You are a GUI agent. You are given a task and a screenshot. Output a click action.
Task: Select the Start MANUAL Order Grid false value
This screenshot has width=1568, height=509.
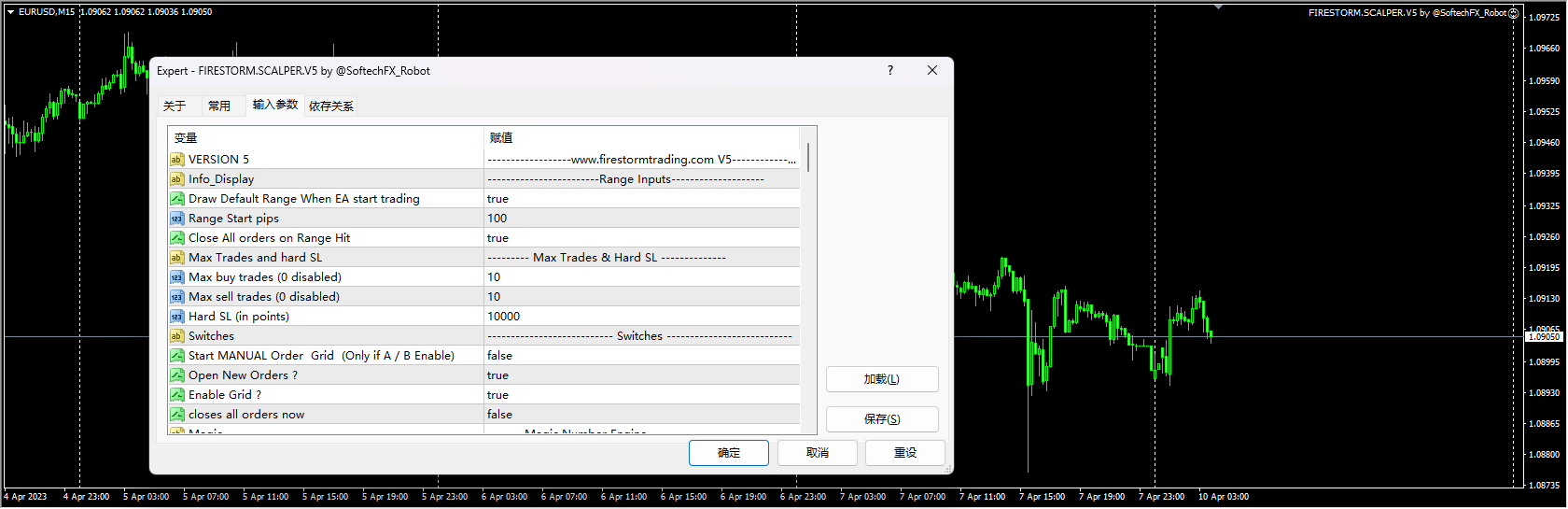pyautogui.click(x=642, y=356)
